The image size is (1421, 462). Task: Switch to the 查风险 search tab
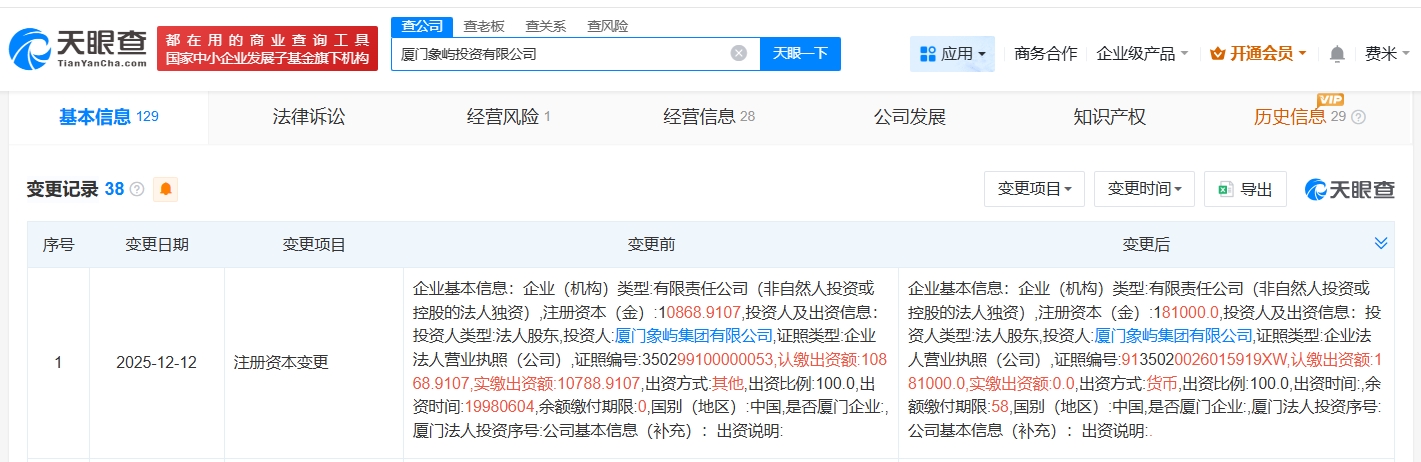pos(607,26)
